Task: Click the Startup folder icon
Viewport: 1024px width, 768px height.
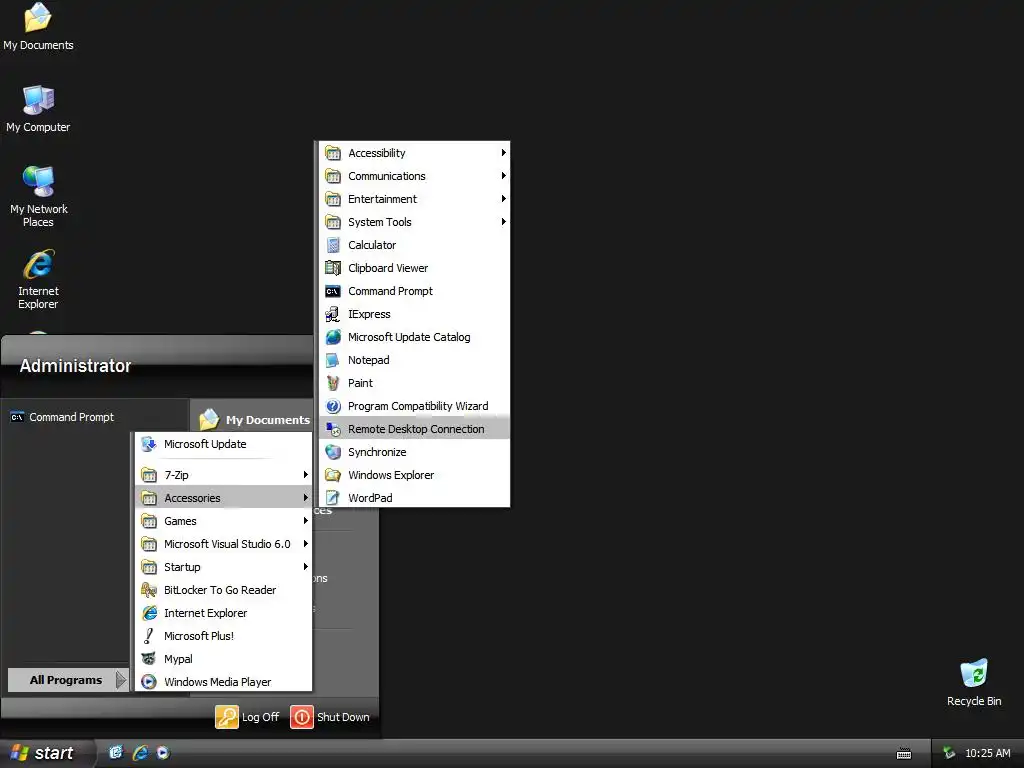Action: 149,567
